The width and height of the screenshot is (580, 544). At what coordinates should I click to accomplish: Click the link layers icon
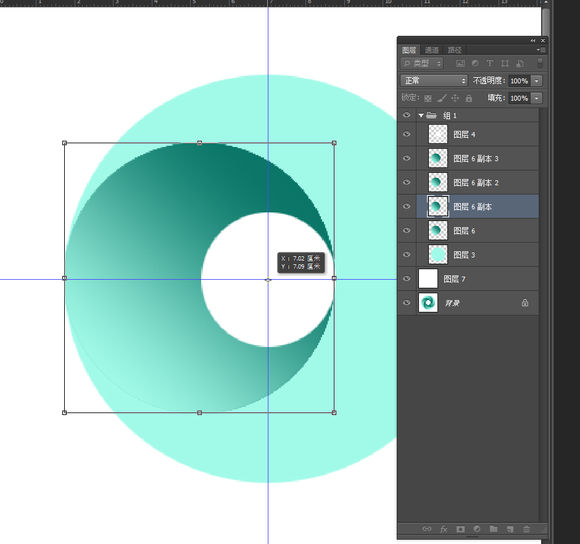(x=427, y=529)
